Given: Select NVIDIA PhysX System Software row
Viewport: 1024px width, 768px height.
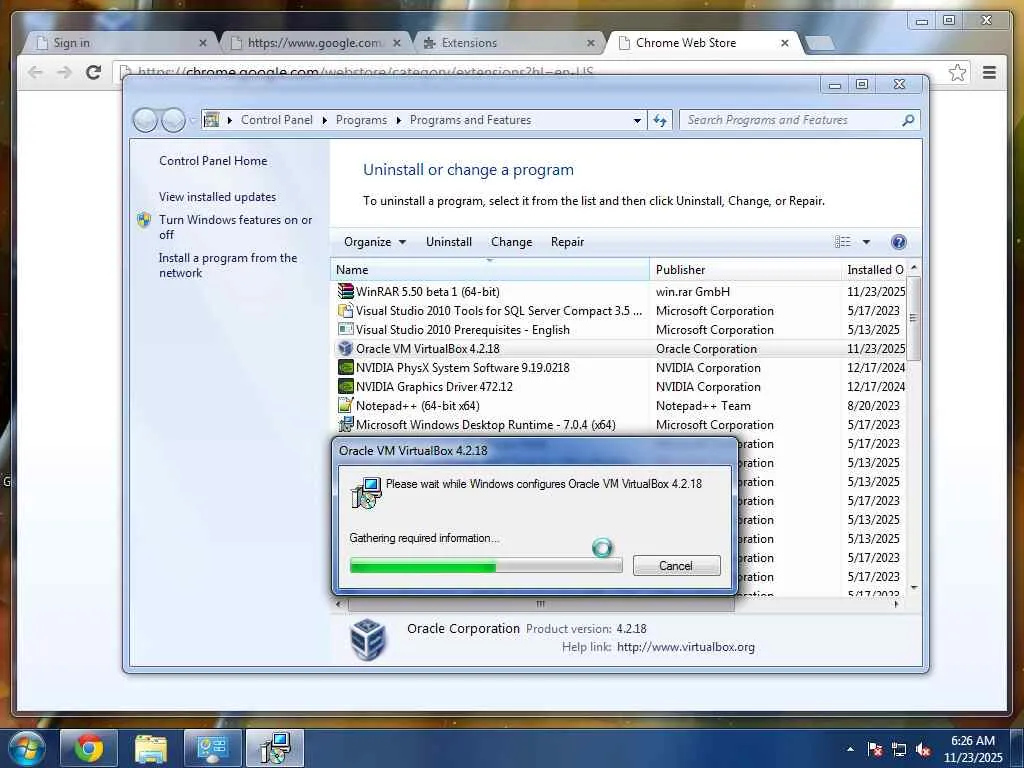Looking at the screenshot, I should [x=619, y=368].
